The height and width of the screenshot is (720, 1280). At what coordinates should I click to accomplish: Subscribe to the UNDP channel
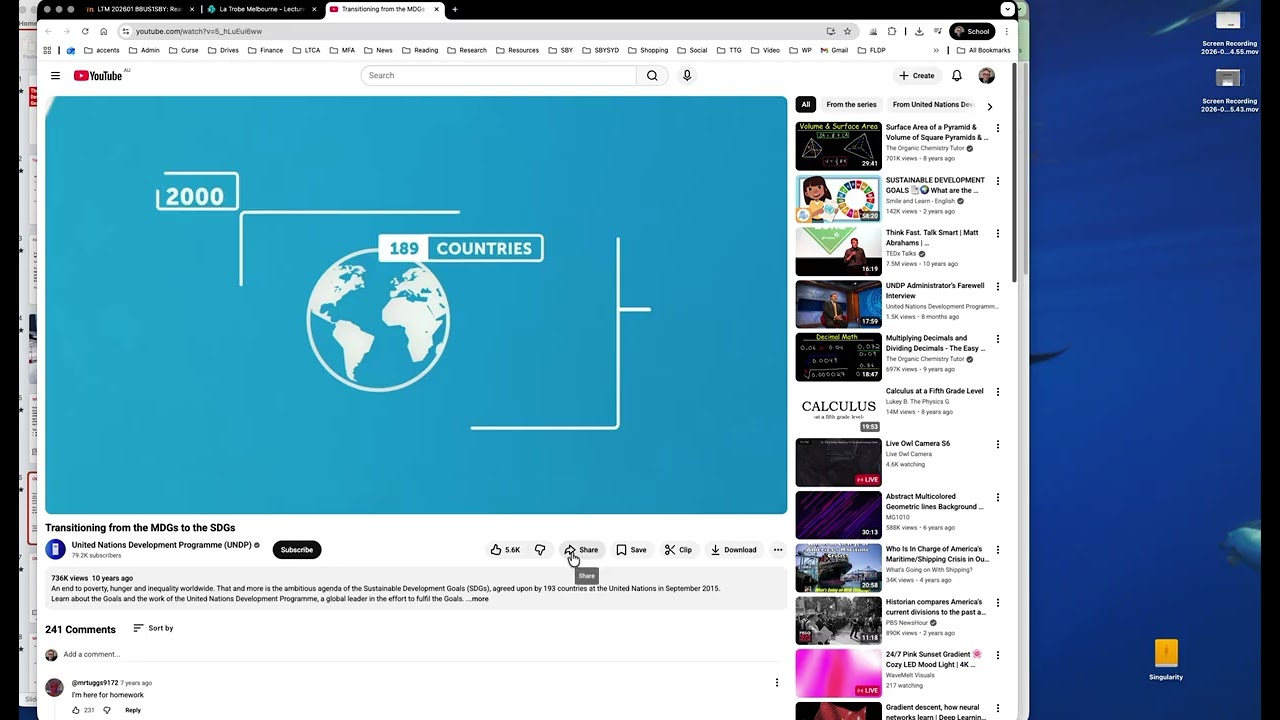[297, 550]
